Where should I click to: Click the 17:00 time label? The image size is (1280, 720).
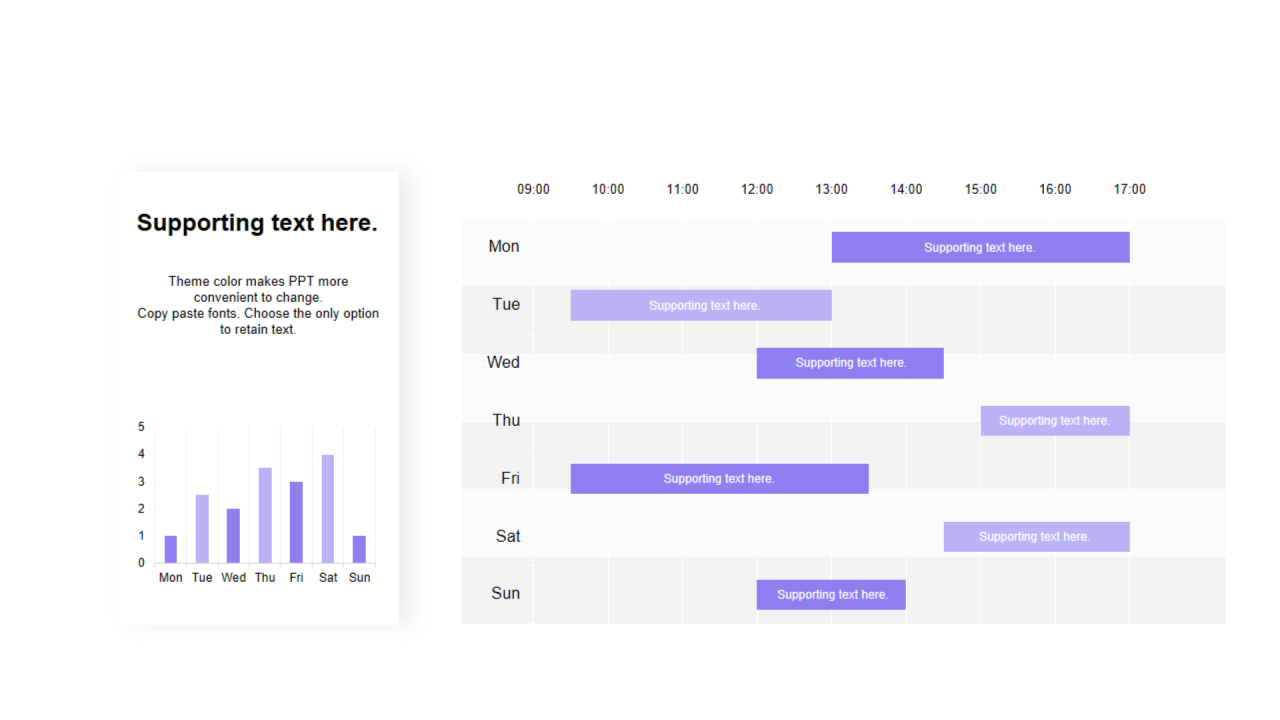click(x=1129, y=189)
